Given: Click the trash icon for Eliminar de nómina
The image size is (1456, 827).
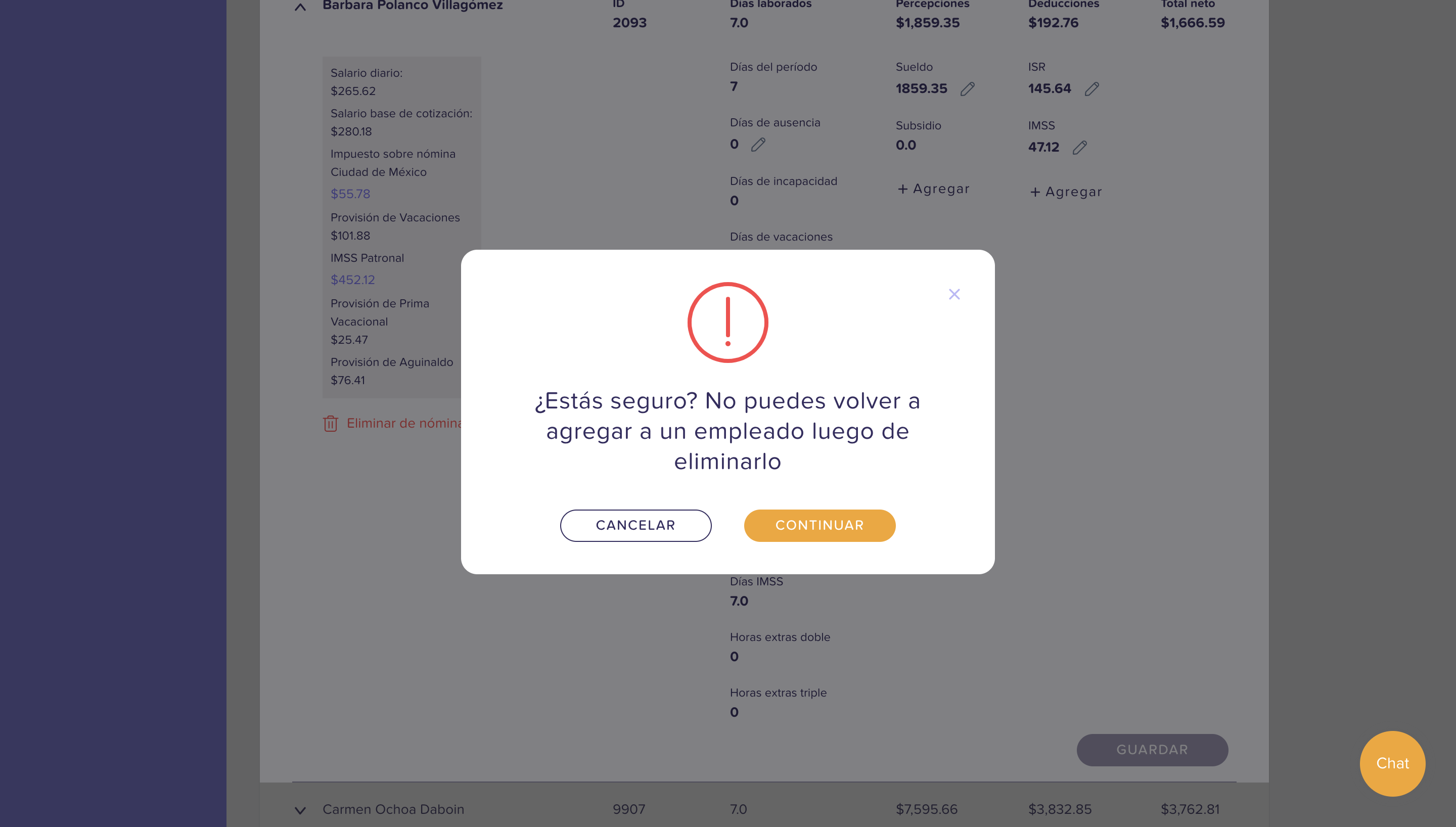Looking at the screenshot, I should pyautogui.click(x=331, y=424).
